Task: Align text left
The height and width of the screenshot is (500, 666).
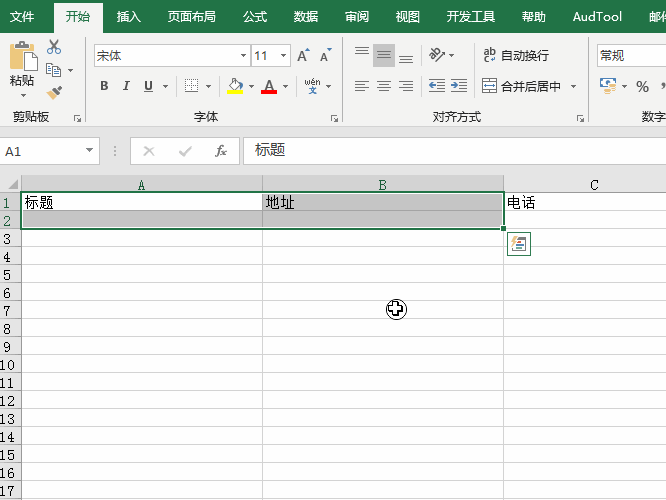Action: click(362, 86)
